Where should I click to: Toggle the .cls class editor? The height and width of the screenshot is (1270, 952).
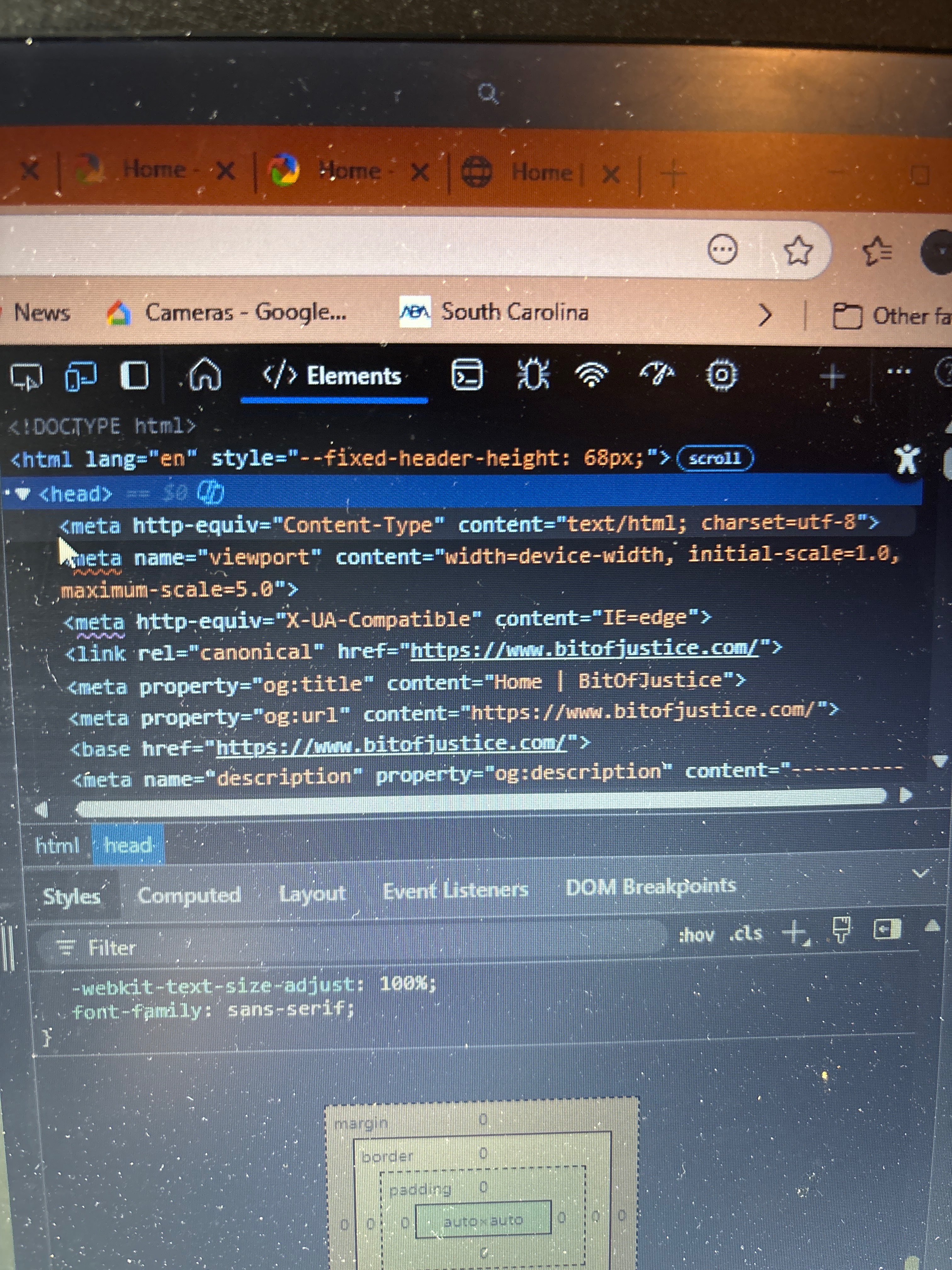coord(745,934)
